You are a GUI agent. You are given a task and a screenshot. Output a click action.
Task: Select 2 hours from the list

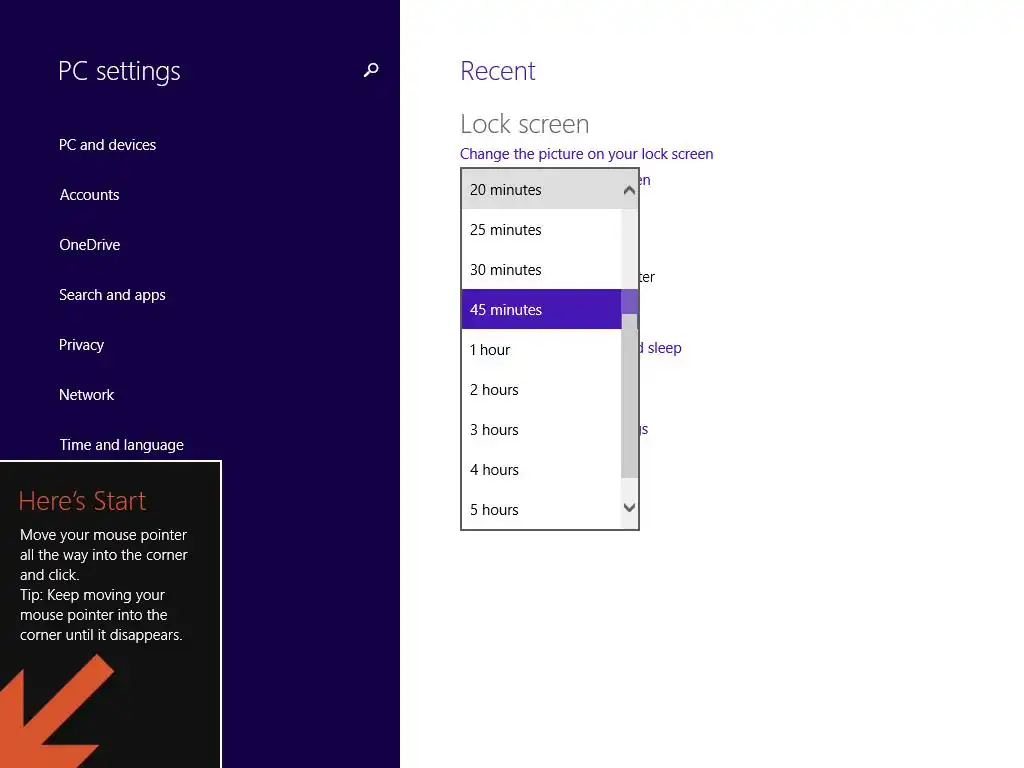pos(541,390)
